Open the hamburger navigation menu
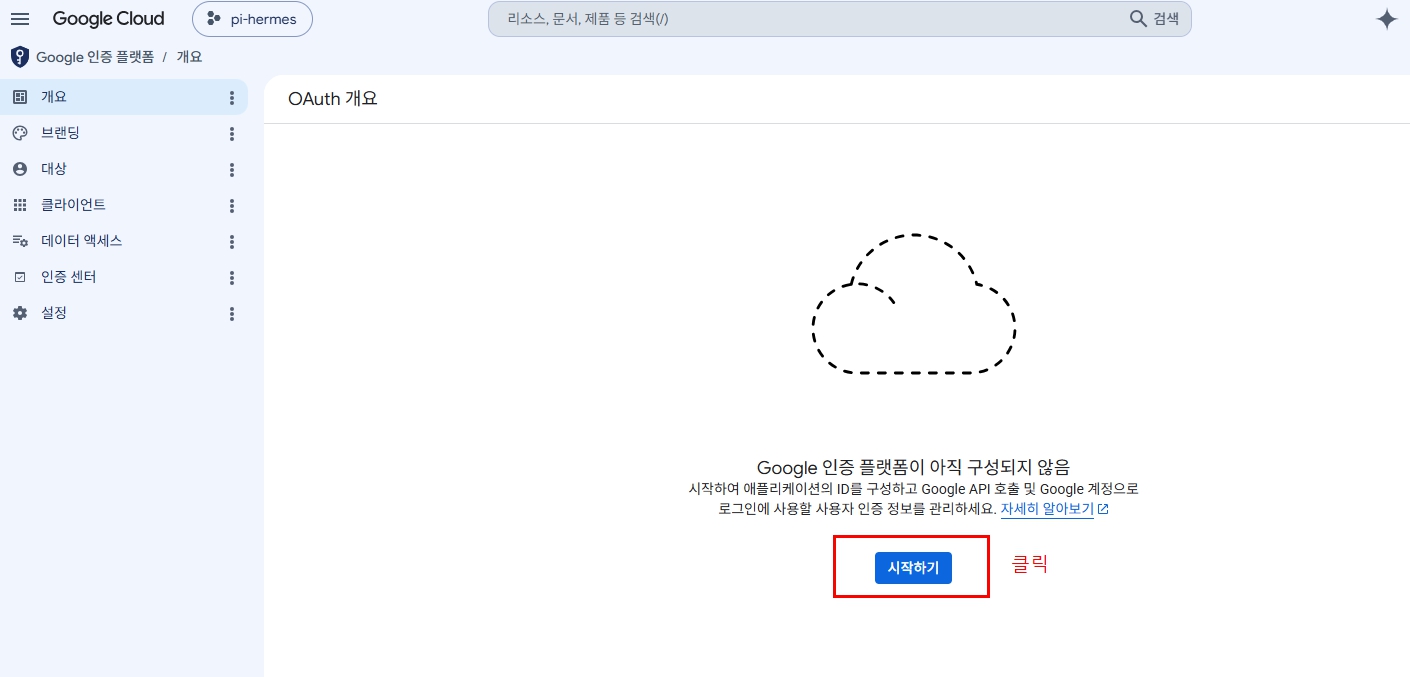1410x677 pixels. click(20, 19)
